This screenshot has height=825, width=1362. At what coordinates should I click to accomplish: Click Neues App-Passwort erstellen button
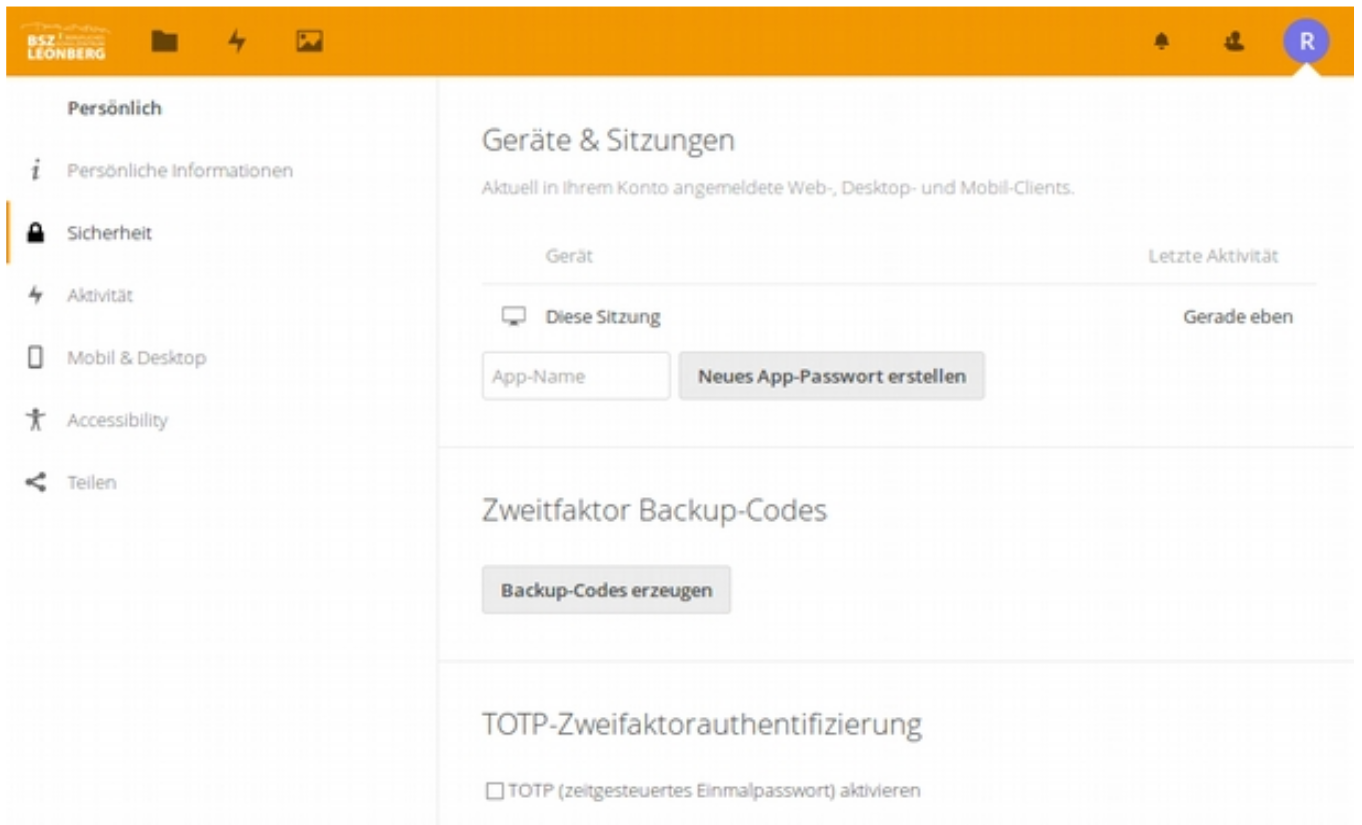point(831,377)
